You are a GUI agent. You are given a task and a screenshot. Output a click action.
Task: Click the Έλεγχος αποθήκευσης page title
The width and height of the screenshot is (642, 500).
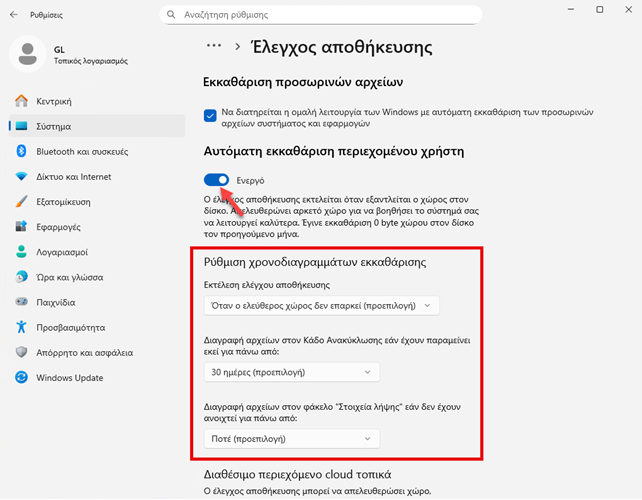342,47
